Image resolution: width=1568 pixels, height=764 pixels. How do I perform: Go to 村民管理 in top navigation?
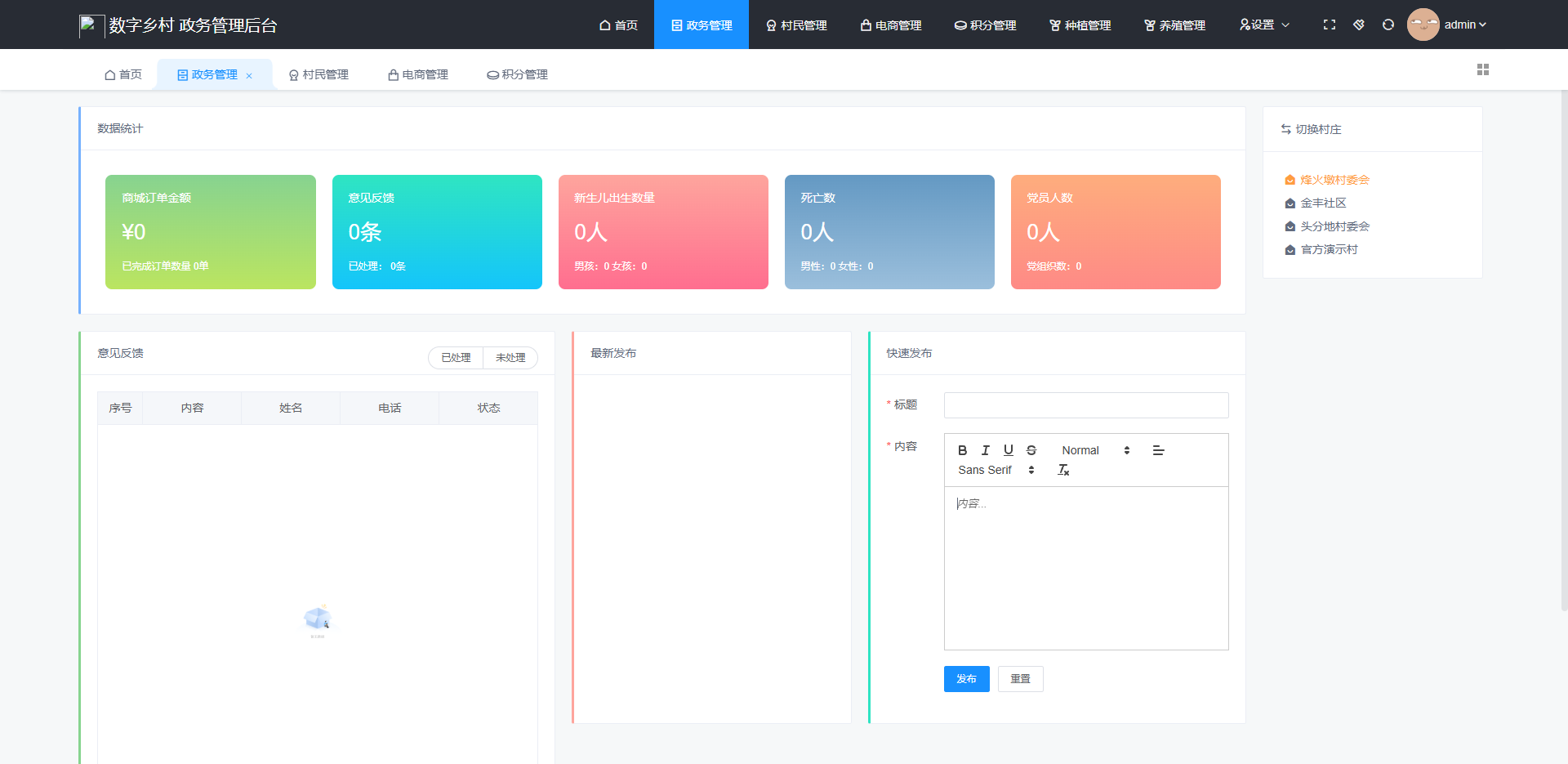796,25
